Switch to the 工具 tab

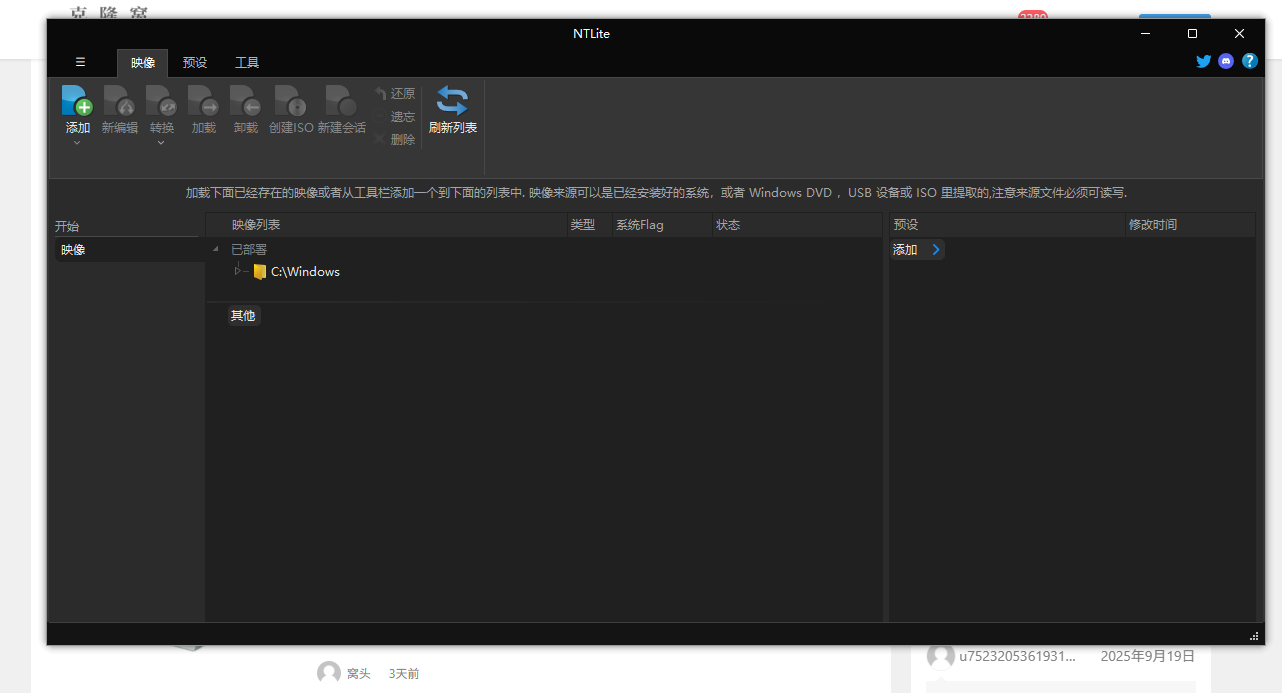tap(247, 63)
